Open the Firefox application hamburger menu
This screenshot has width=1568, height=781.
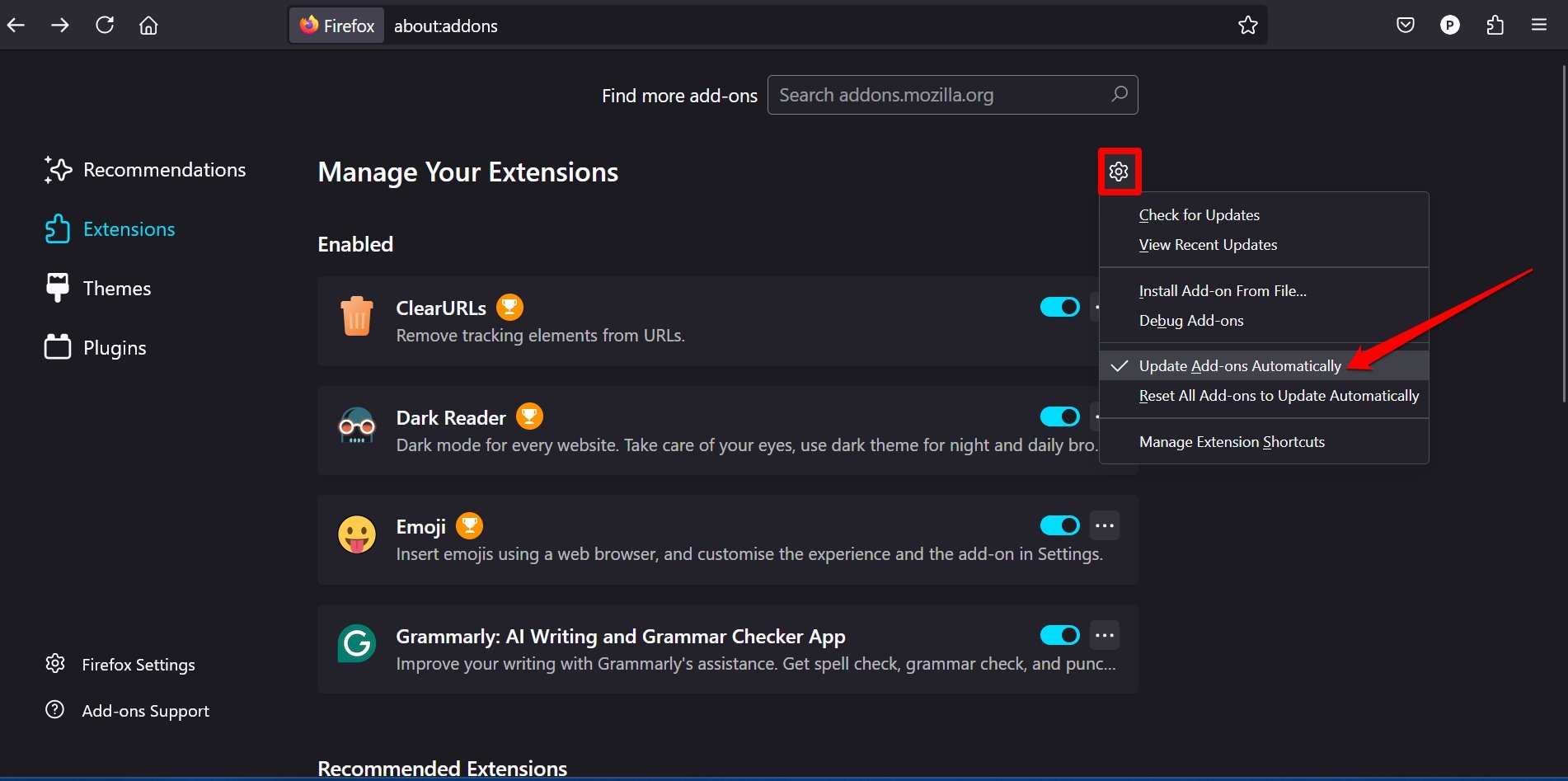[x=1538, y=26]
